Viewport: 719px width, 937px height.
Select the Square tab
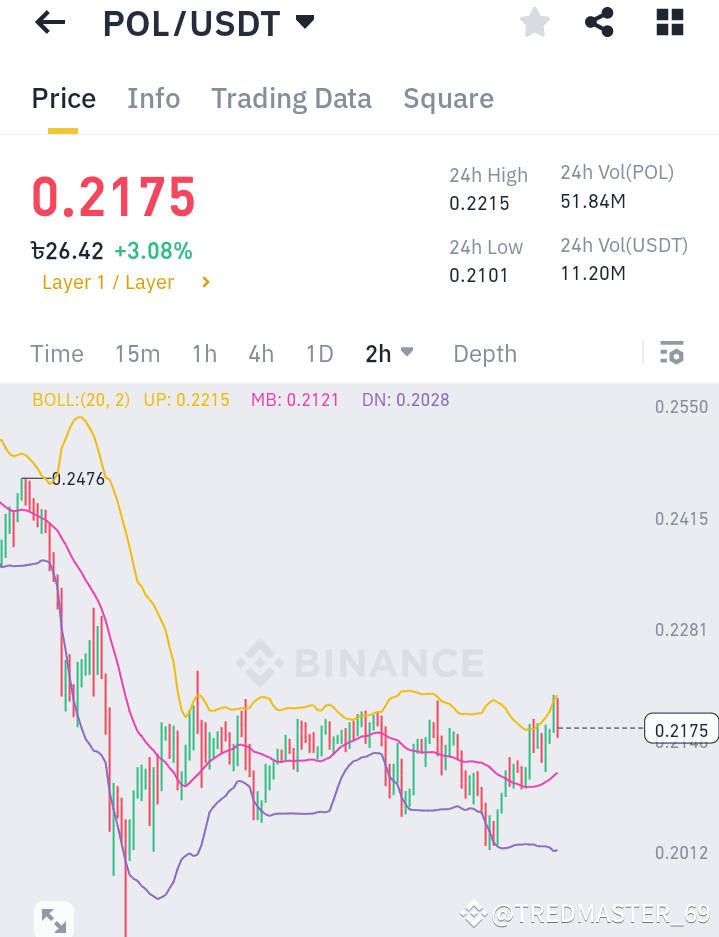[448, 98]
